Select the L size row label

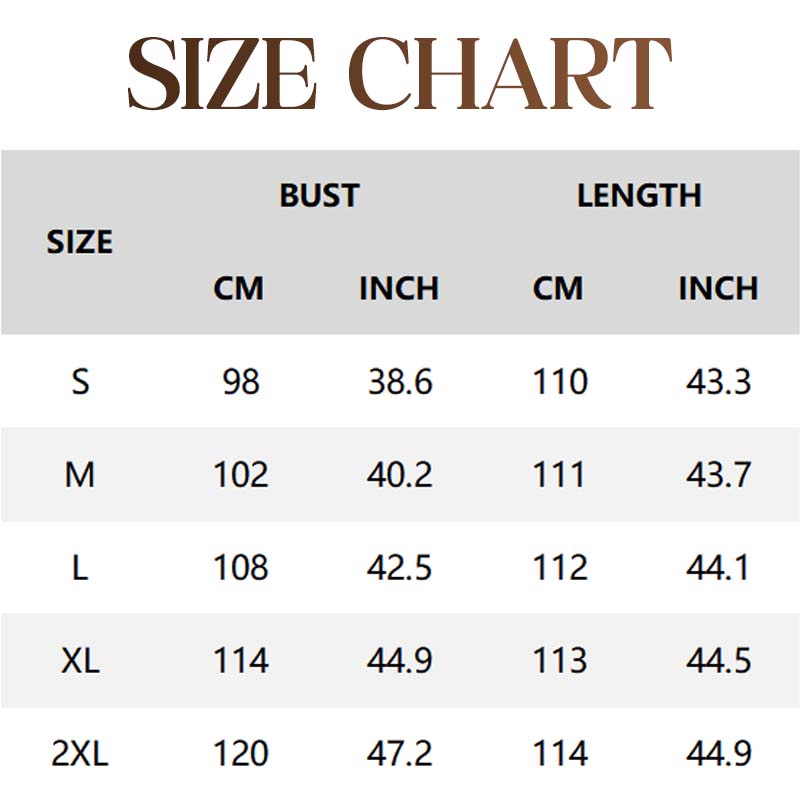(x=80, y=567)
